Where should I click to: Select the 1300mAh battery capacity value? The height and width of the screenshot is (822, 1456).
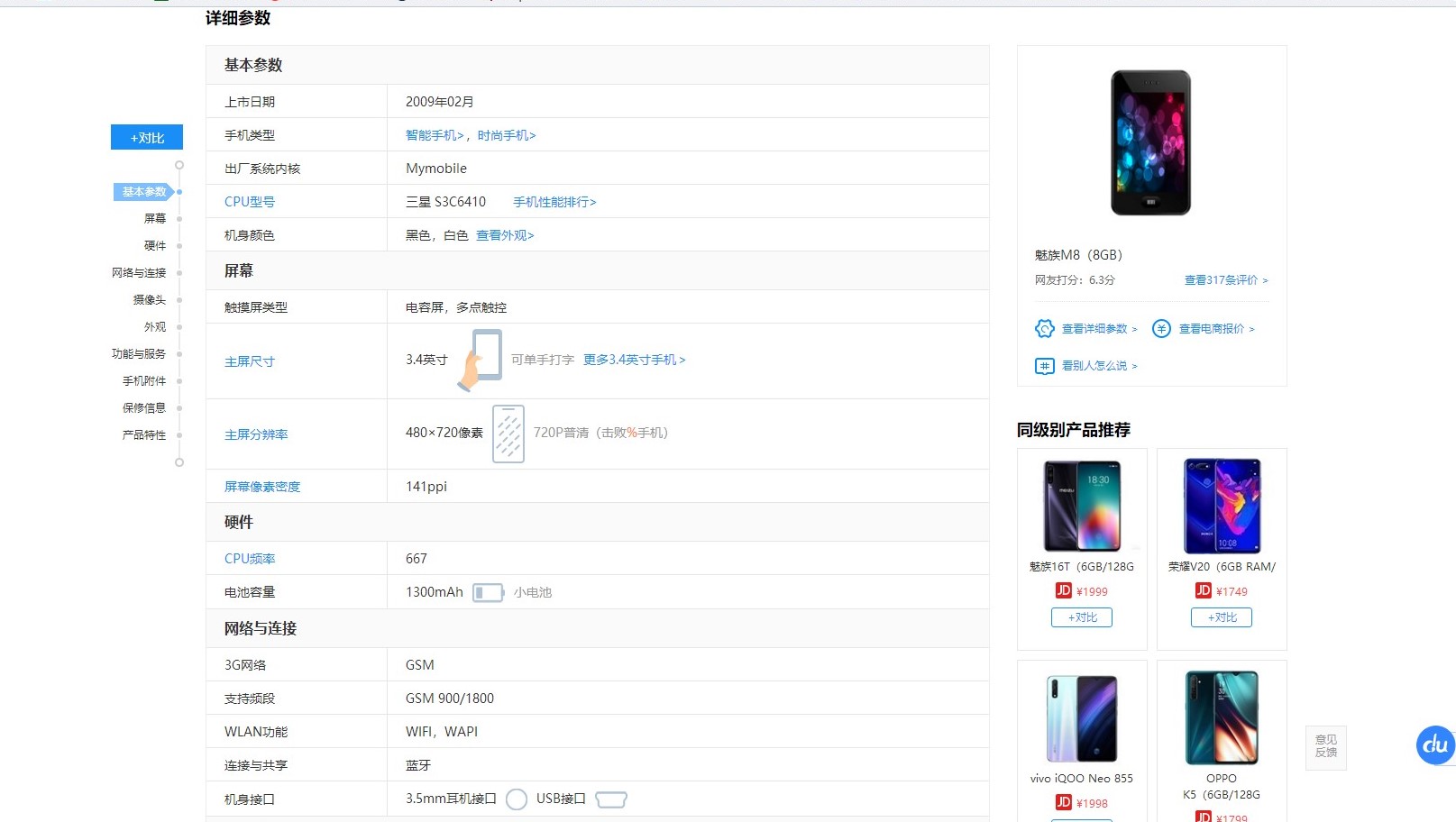click(435, 592)
